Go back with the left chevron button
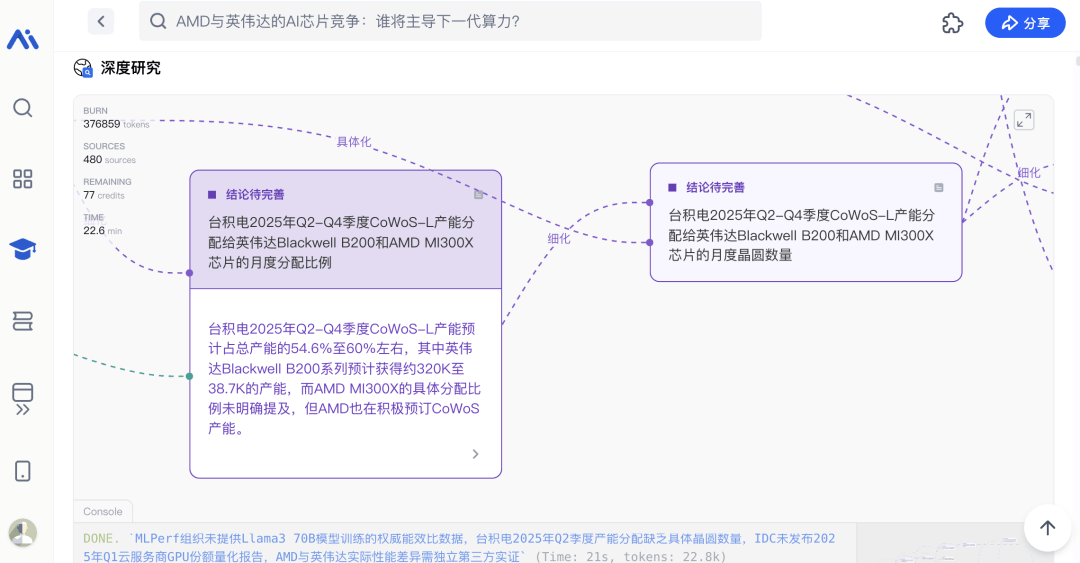The image size is (1080, 563). (101, 21)
